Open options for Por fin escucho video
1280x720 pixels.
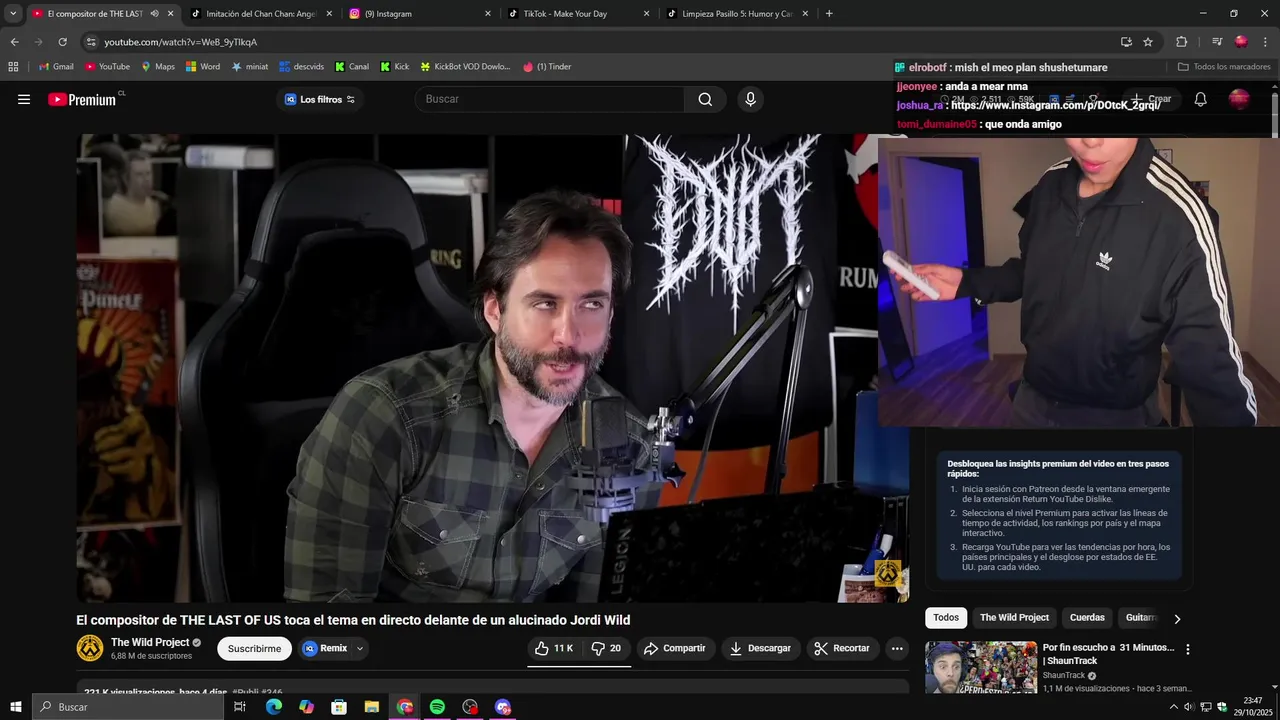[1188, 649]
